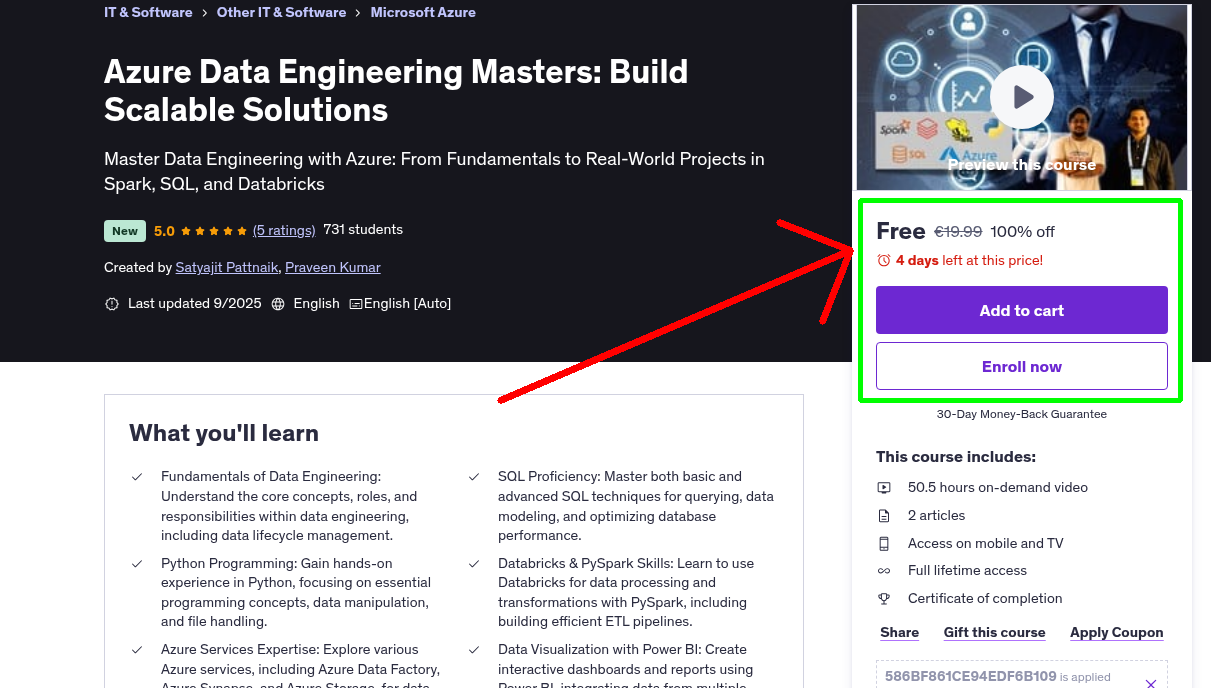Click the '100% off' text
This screenshot has width=1211, height=688.
pos(1022,232)
